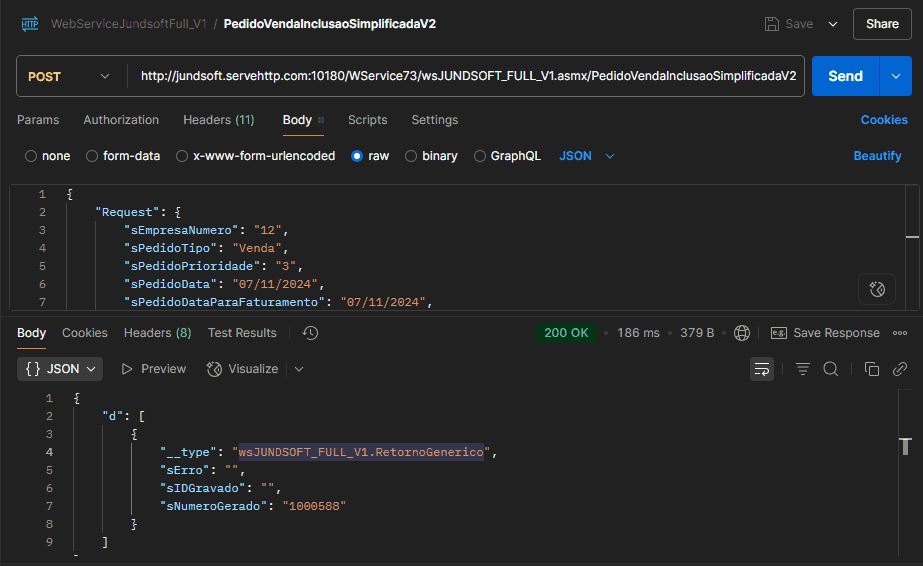Click the response history clock icon
Screen dimensions: 923x566
pos(310,333)
